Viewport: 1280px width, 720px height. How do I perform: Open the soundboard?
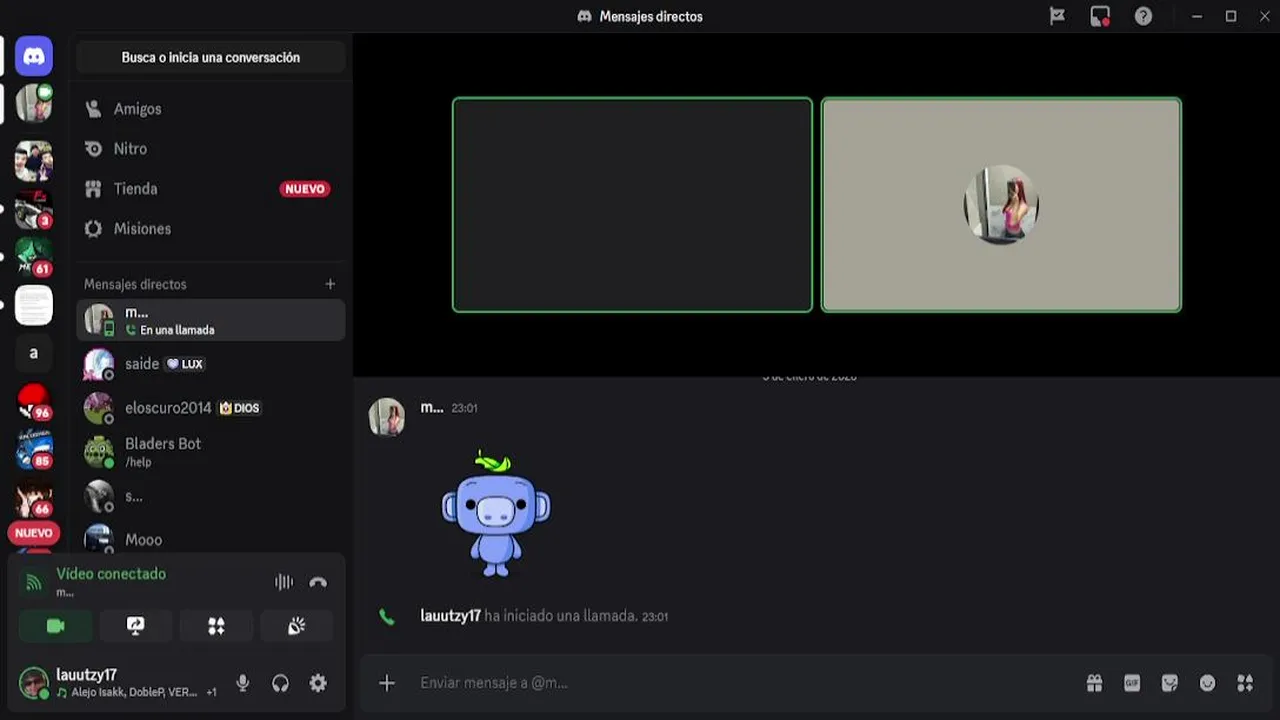(296, 626)
